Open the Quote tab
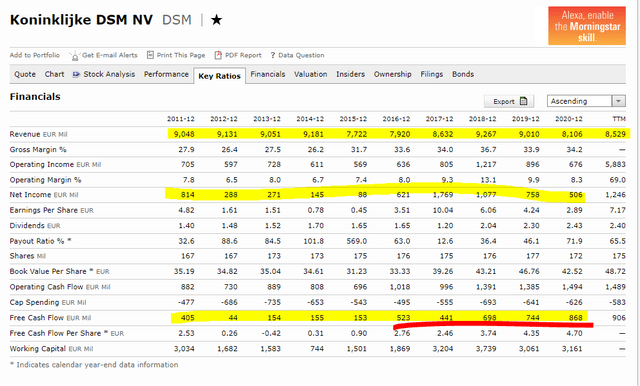The image size is (640, 386). 25,74
